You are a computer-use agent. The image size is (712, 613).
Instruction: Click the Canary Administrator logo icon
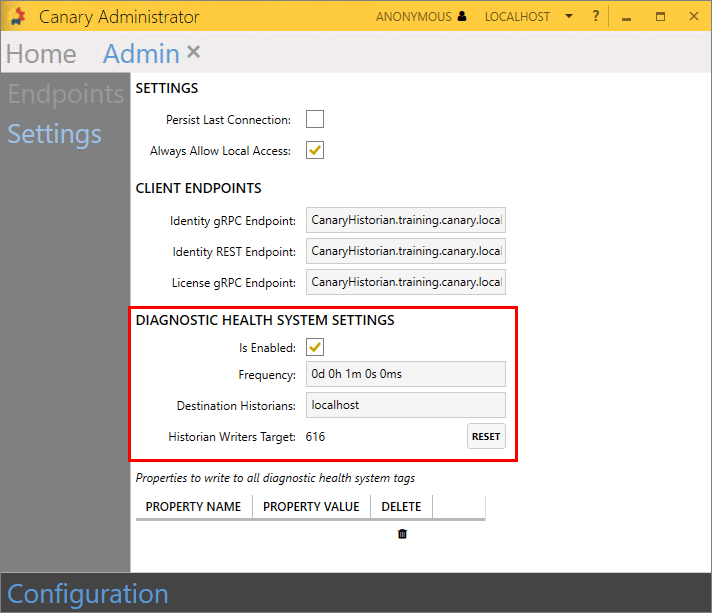point(17,17)
